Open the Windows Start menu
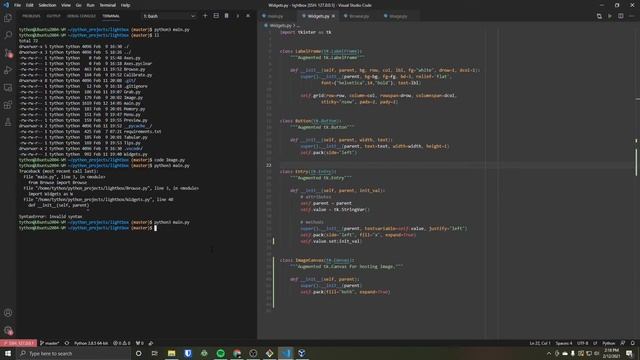 tap(8, 353)
